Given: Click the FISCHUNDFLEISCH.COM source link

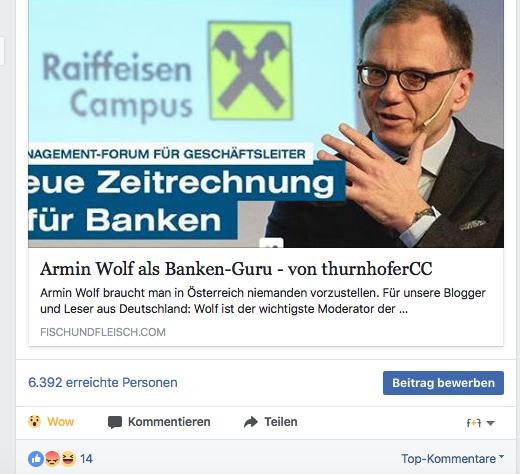Looking at the screenshot, I should (x=103, y=332).
